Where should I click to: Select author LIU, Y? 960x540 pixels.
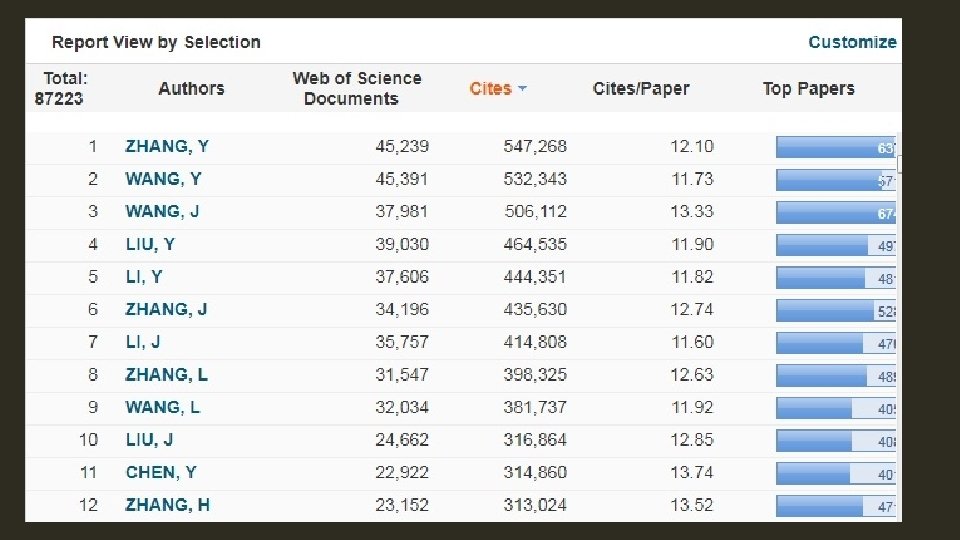(150, 244)
